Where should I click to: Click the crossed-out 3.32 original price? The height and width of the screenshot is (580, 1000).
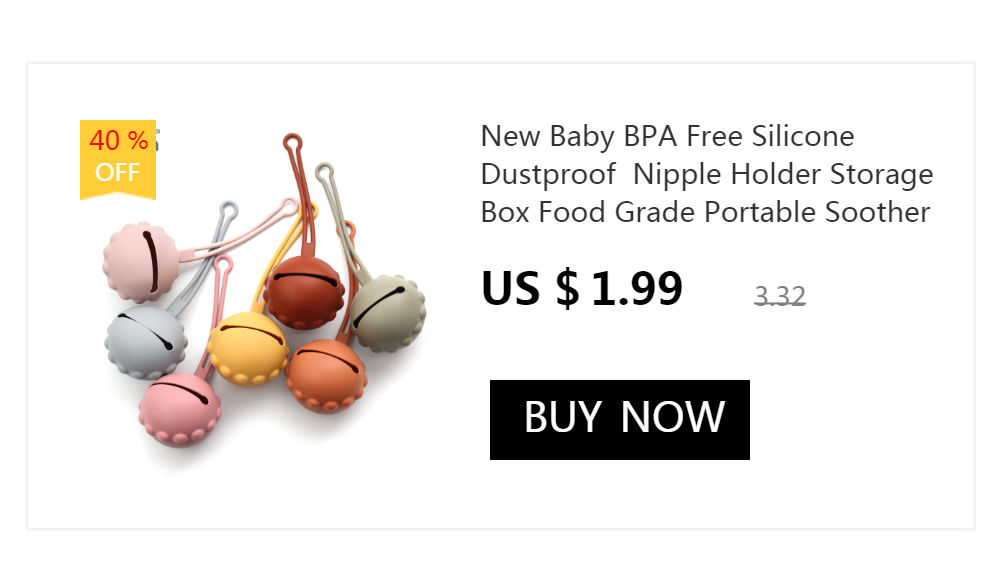pos(780,295)
